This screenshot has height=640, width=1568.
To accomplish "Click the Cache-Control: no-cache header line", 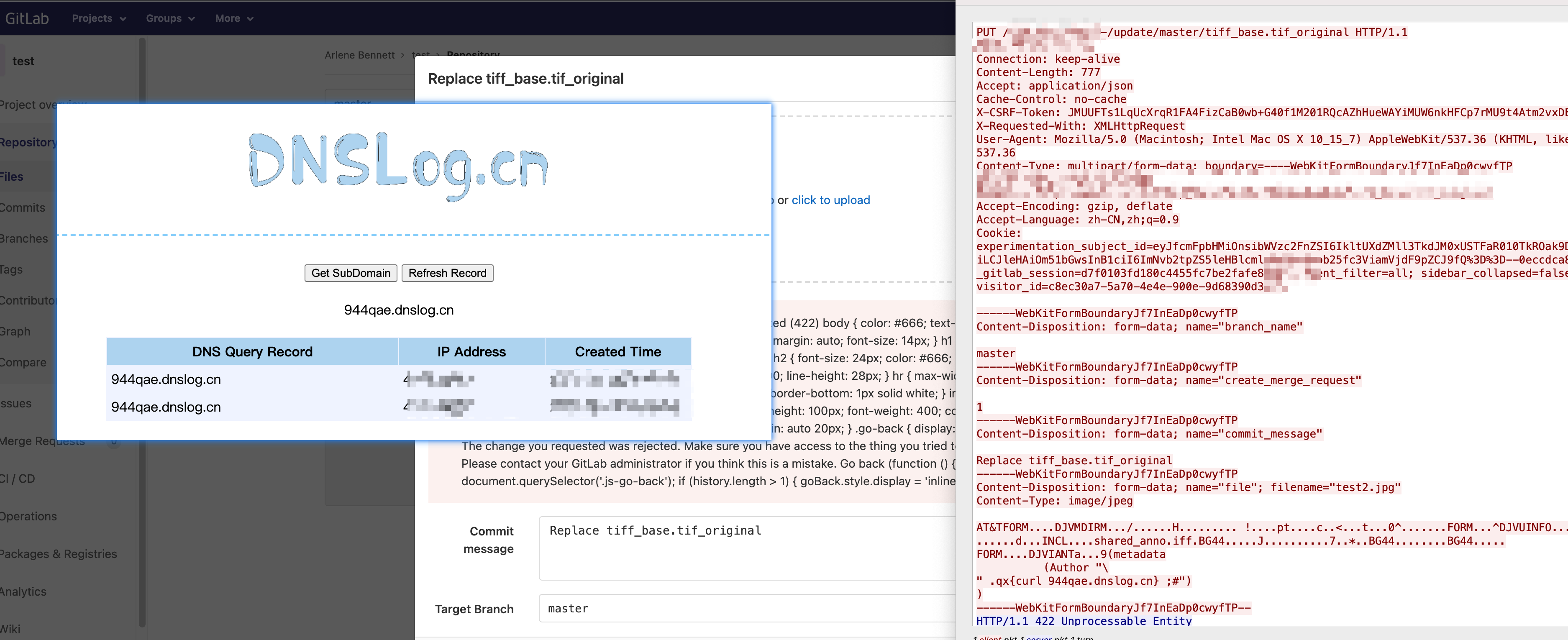I will (x=1051, y=99).
